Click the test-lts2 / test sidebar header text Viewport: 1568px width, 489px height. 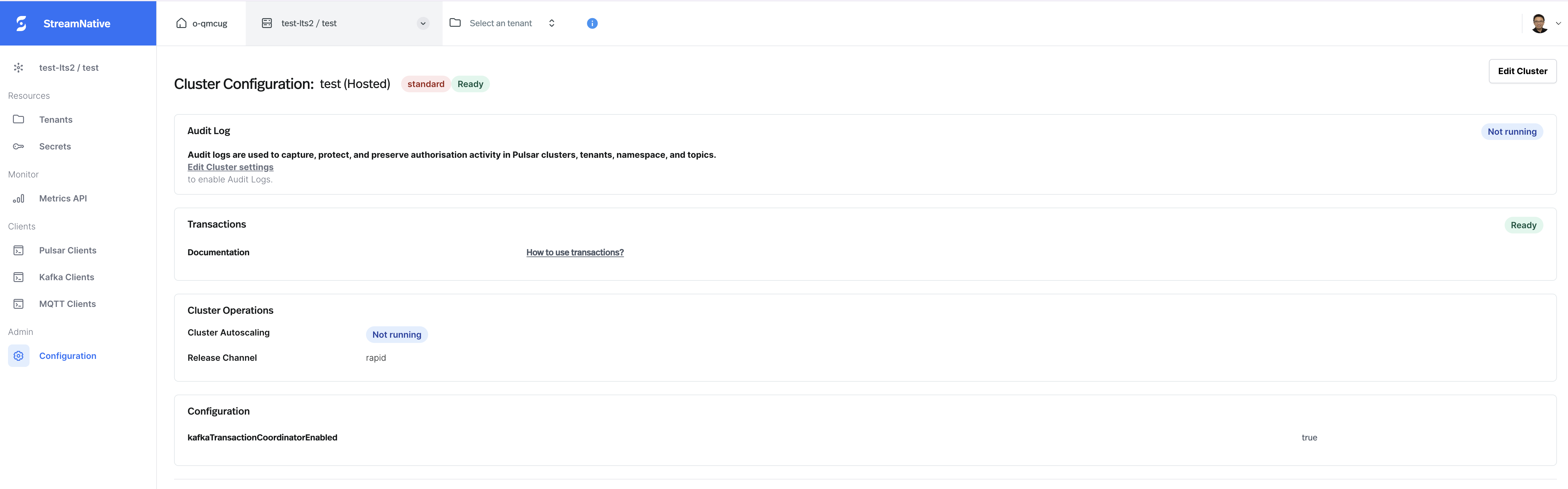click(x=69, y=68)
